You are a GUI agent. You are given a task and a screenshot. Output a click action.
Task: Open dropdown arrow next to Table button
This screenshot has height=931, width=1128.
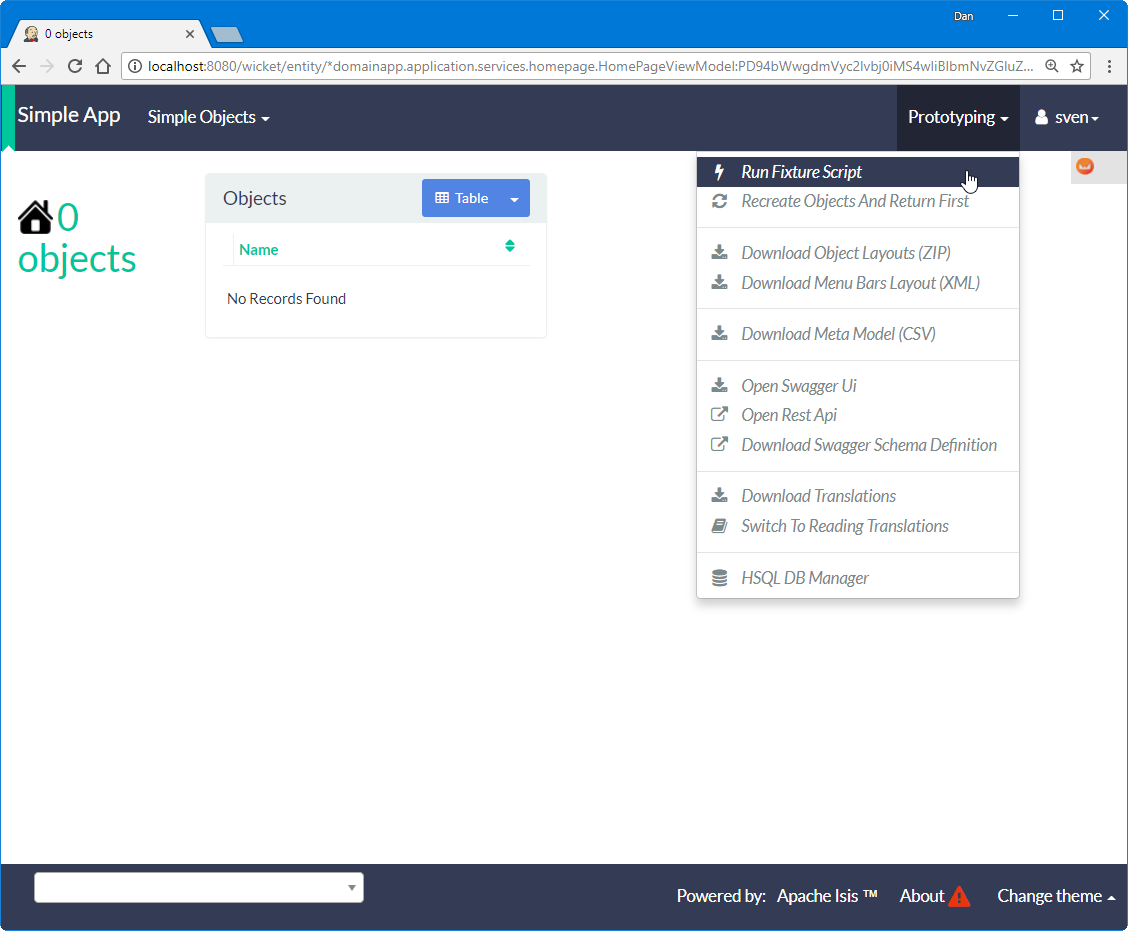[x=514, y=199]
